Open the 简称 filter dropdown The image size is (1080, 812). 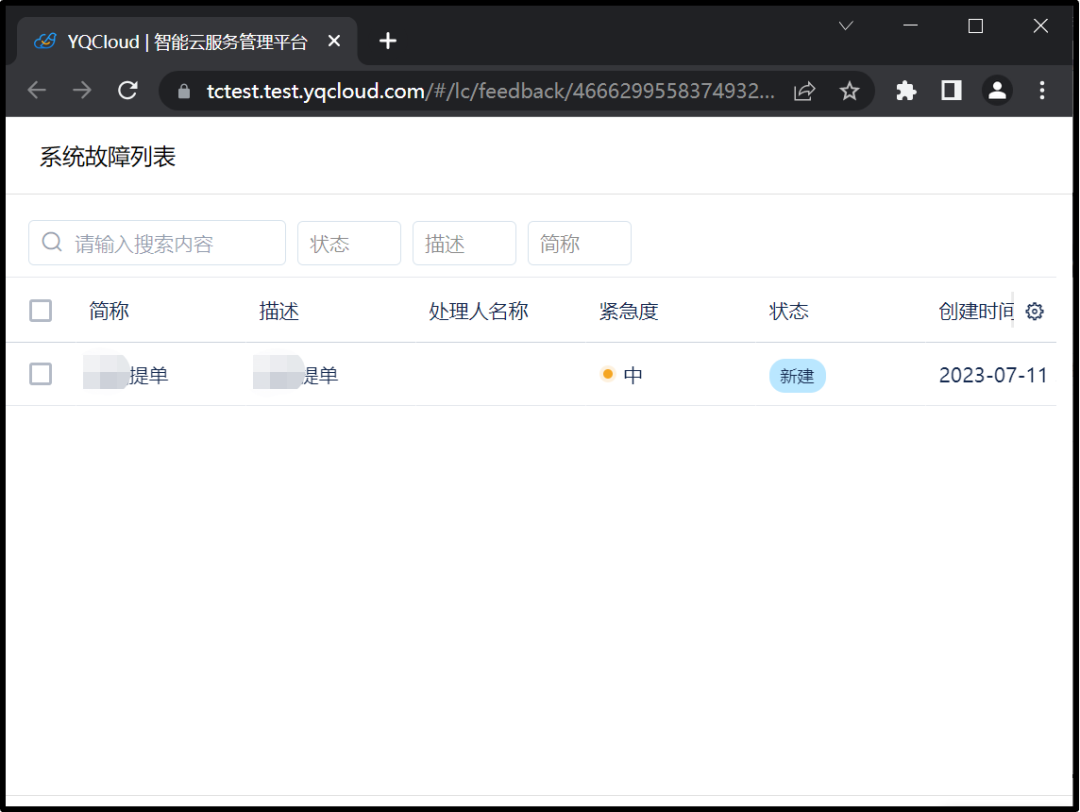tap(579, 243)
